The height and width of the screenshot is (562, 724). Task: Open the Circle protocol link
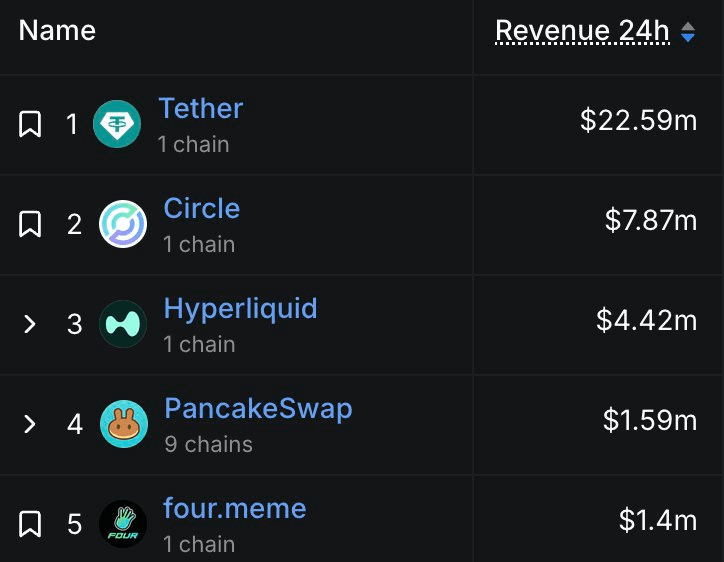pyautogui.click(x=201, y=208)
